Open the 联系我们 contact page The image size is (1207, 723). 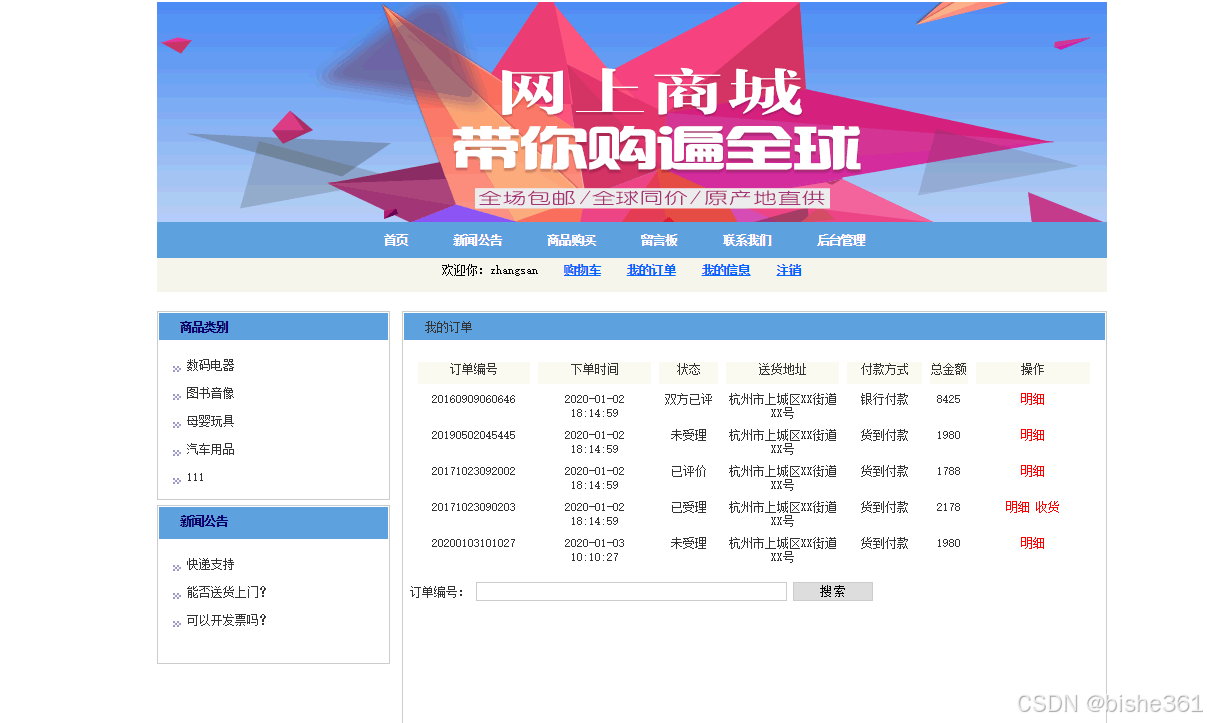pyautogui.click(x=747, y=240)
